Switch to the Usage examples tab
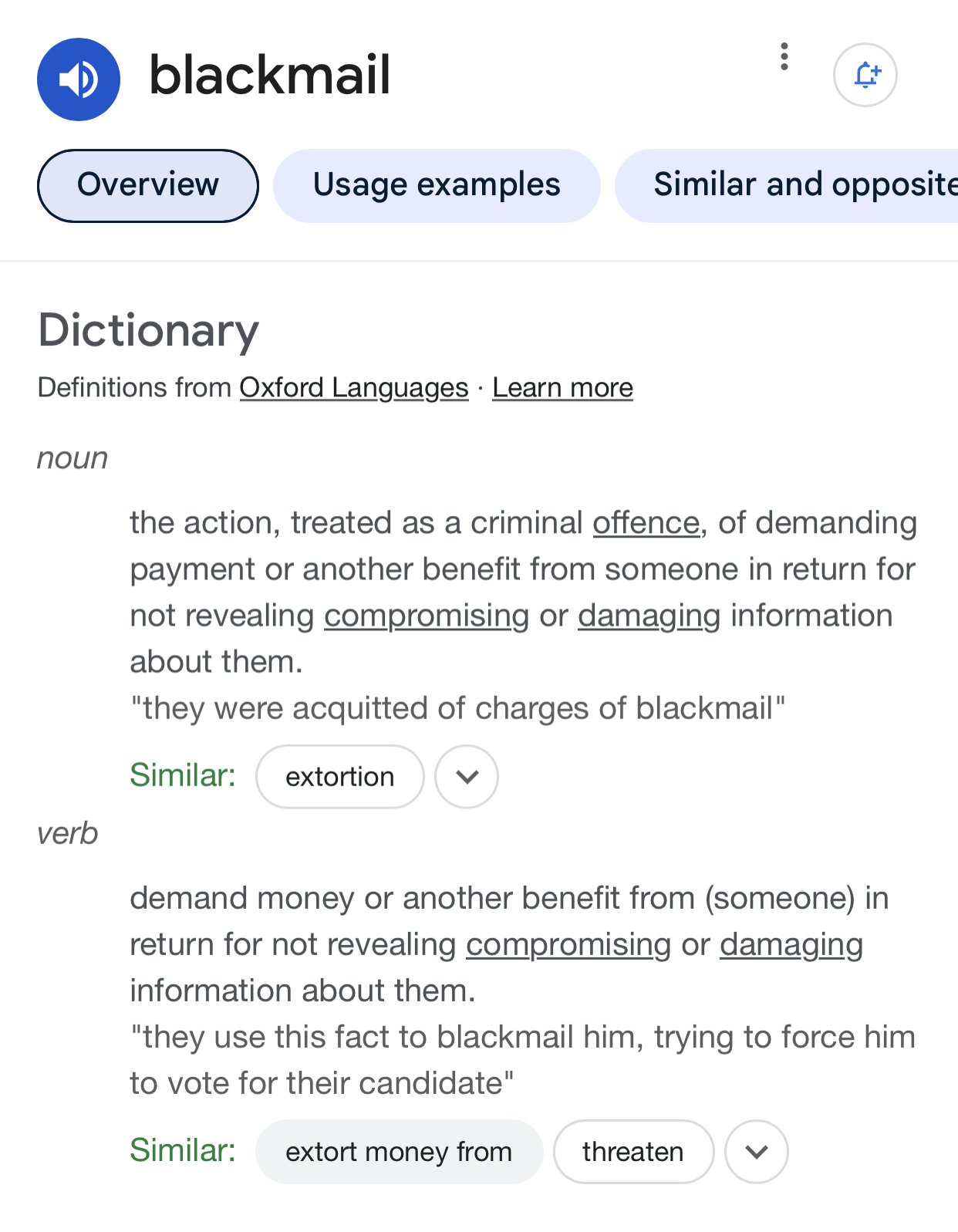 click(x=437, y=186)
